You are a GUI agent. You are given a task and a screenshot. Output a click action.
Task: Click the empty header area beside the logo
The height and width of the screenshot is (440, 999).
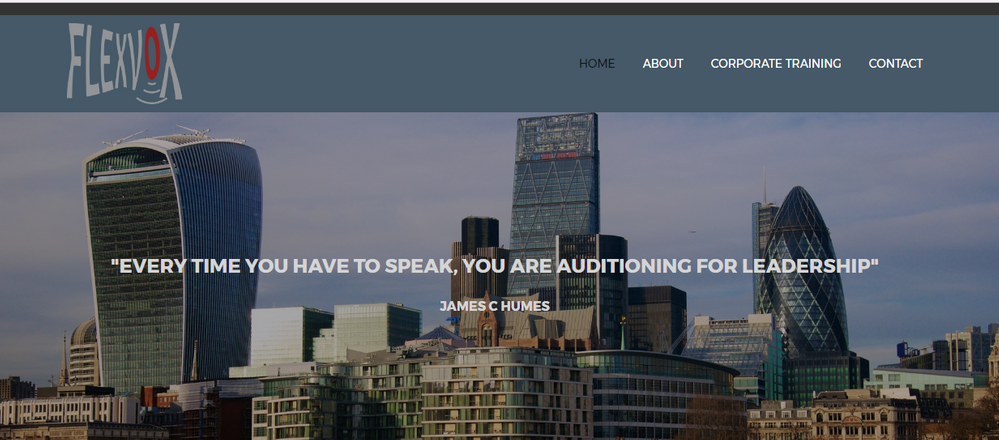(376, 64)
